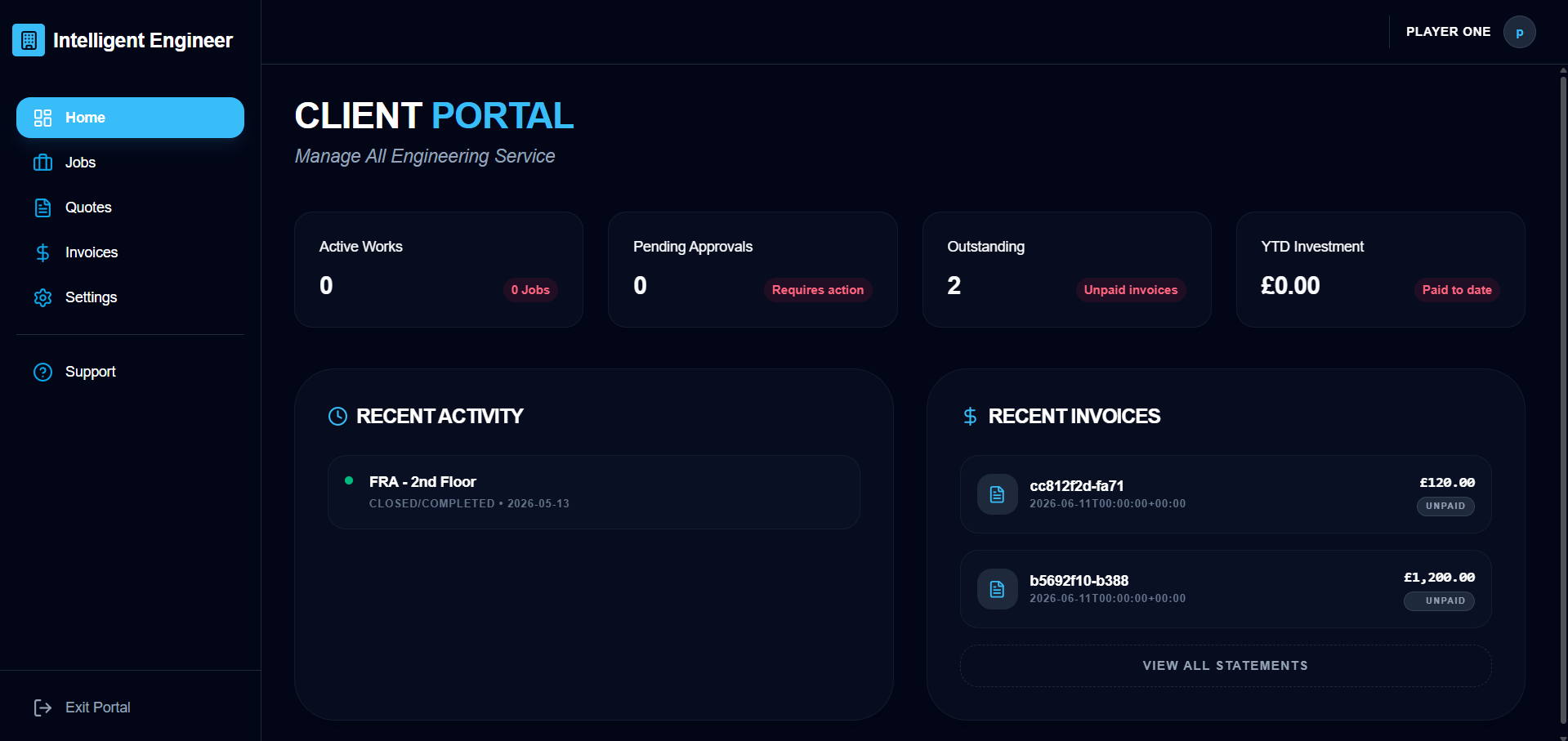This screenshot has width=1568, height=741.
Task: Click the YTD Investment £0.00 value
Action: click(x=1290, y=286)
